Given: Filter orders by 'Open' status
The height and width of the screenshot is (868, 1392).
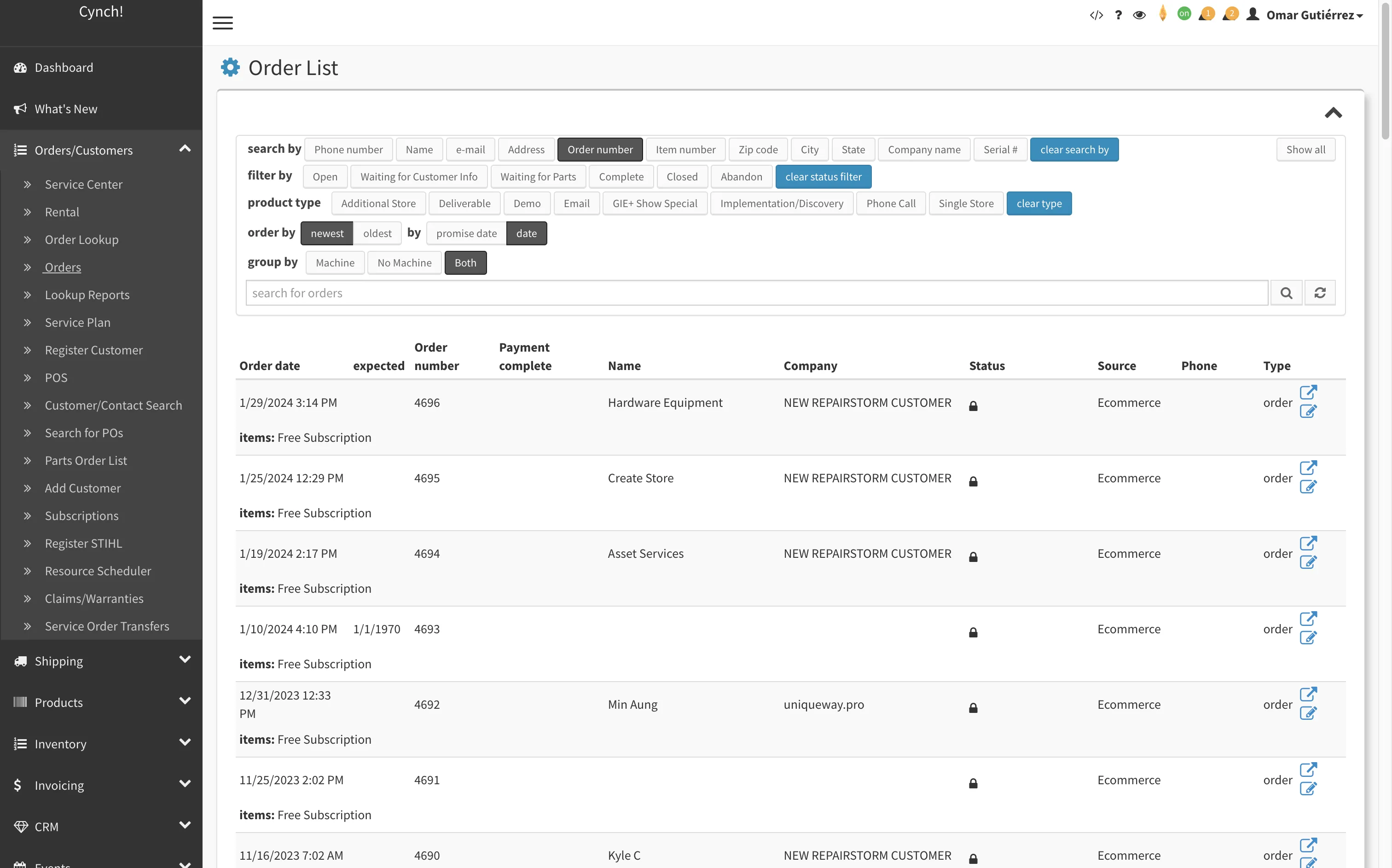Looking at the screenshot, I should pos(325,177).
